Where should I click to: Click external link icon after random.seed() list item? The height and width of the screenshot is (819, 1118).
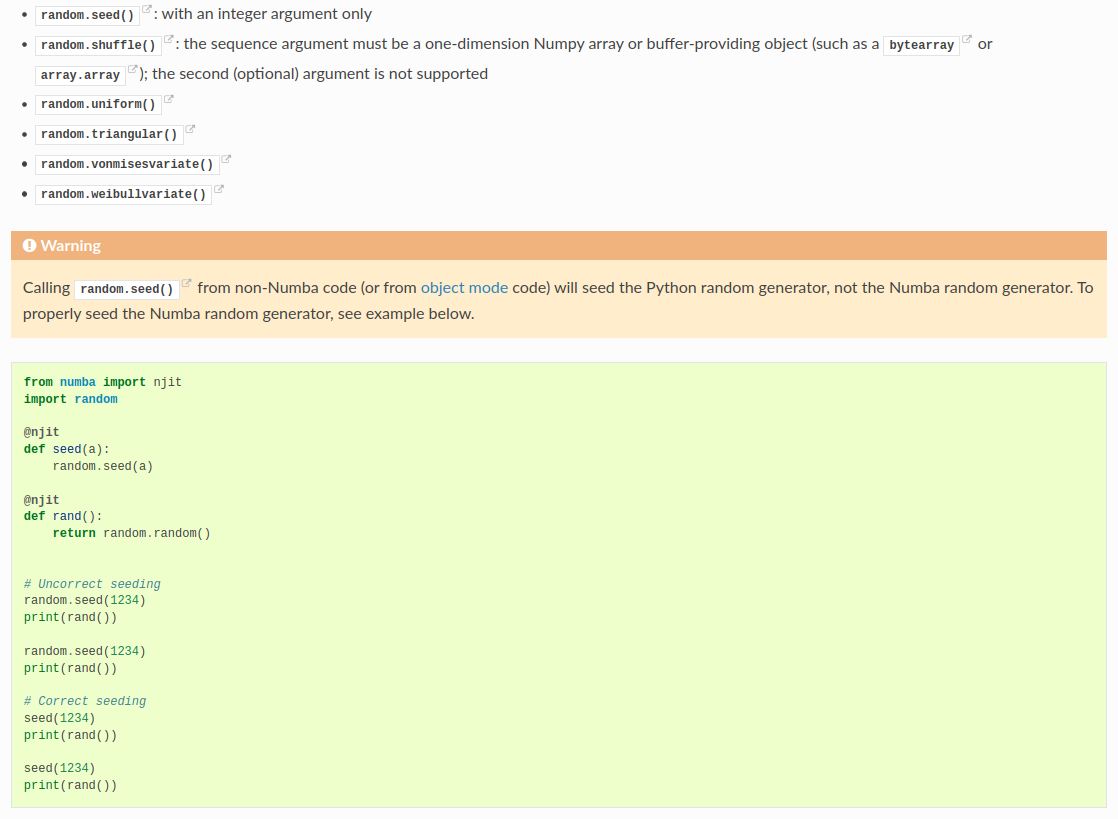pos(147,9)
